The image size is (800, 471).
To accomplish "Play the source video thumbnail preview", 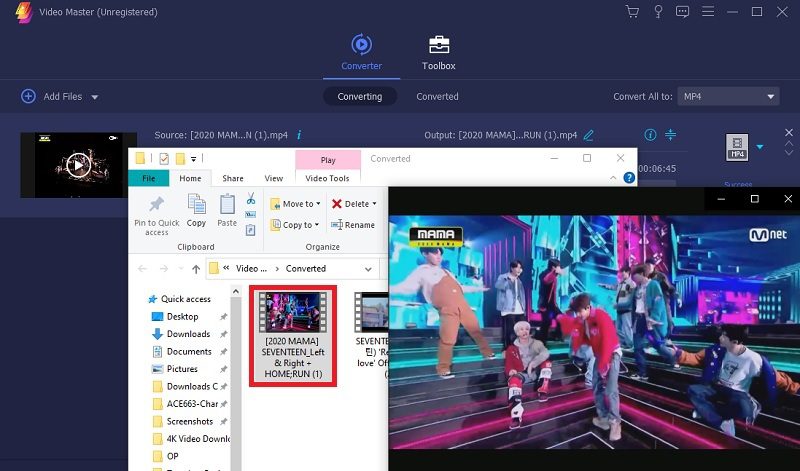I will coord(79,165).
